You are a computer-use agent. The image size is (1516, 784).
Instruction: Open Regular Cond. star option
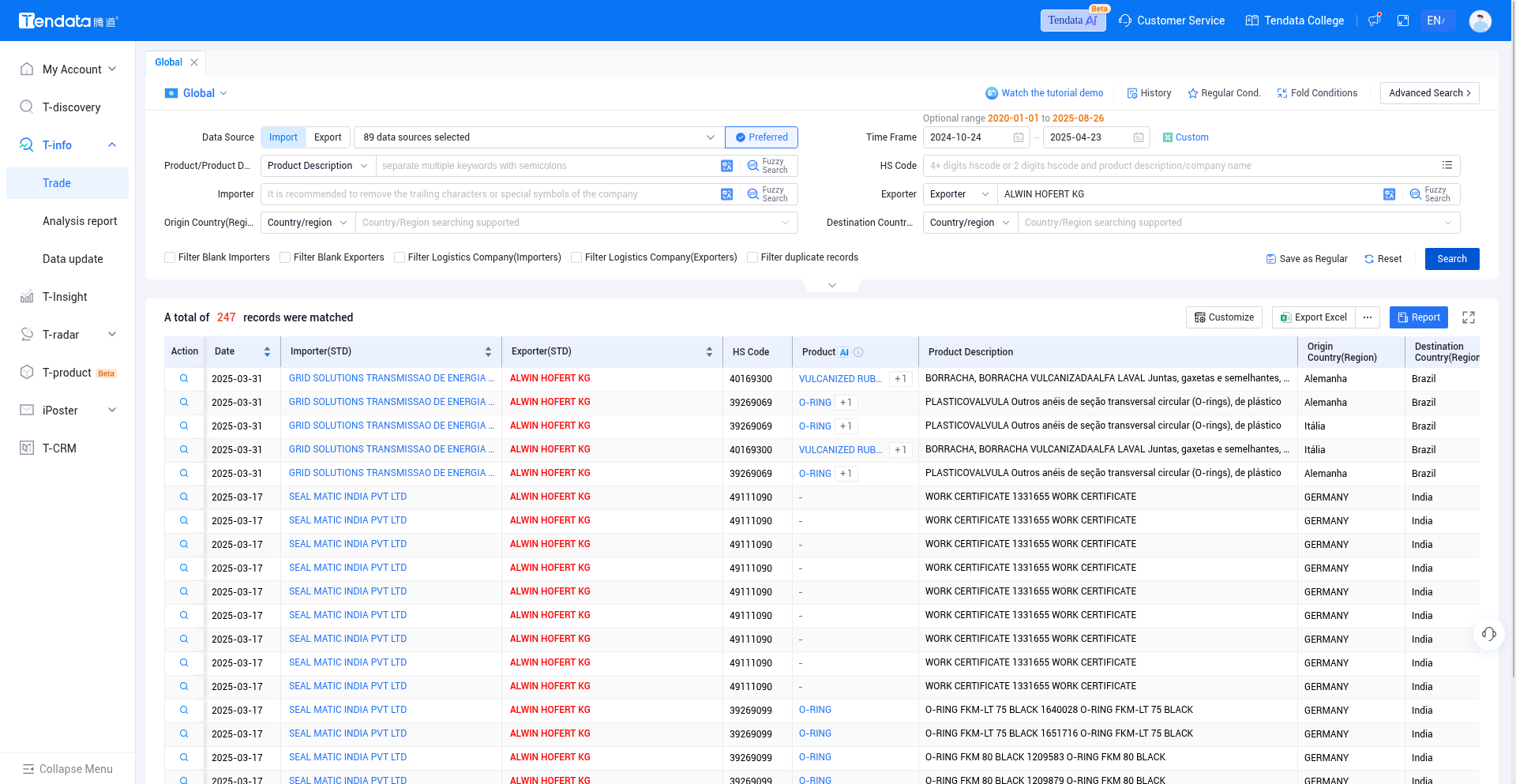1224,93
